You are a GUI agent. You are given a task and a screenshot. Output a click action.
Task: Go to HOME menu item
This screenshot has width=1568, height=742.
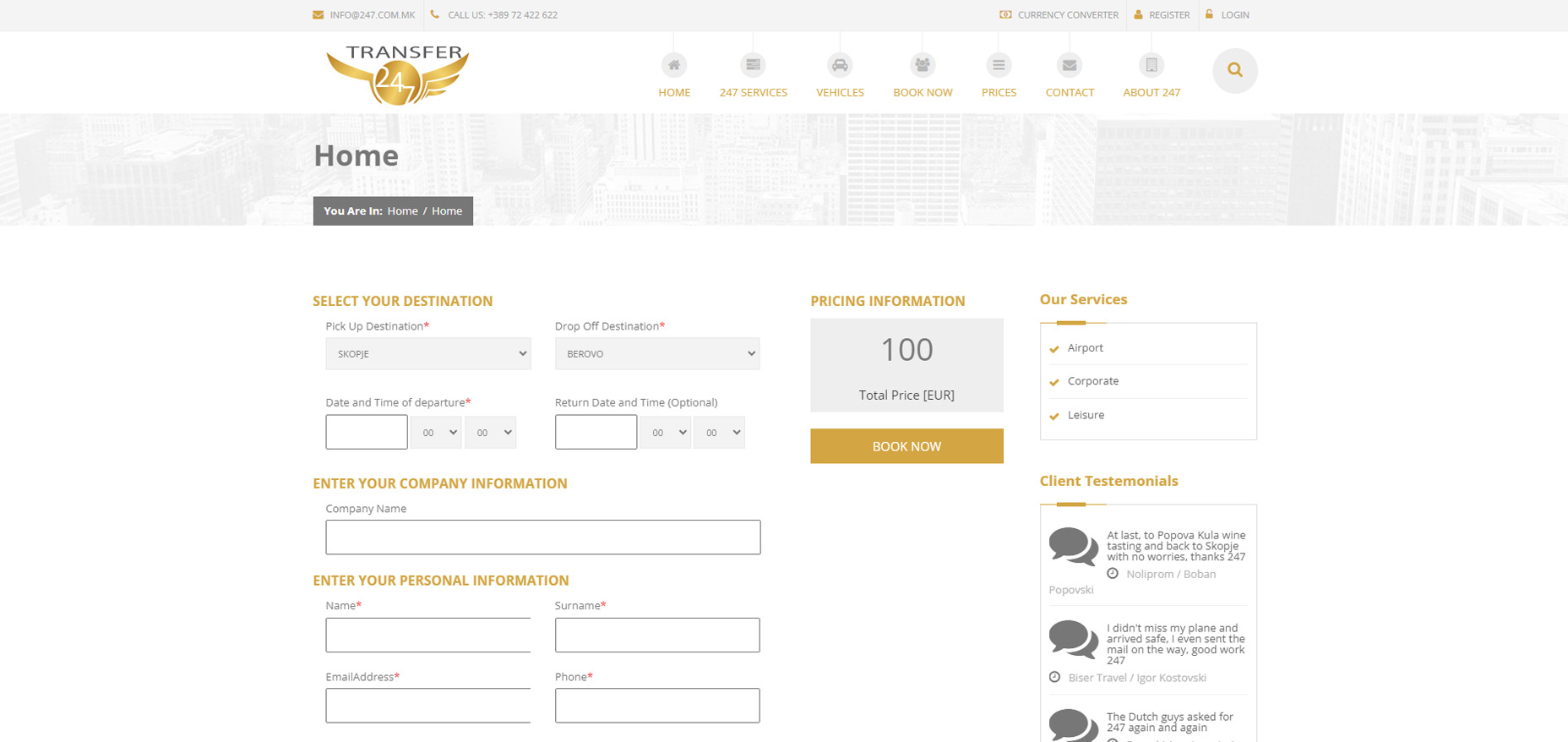pos(674,92)
